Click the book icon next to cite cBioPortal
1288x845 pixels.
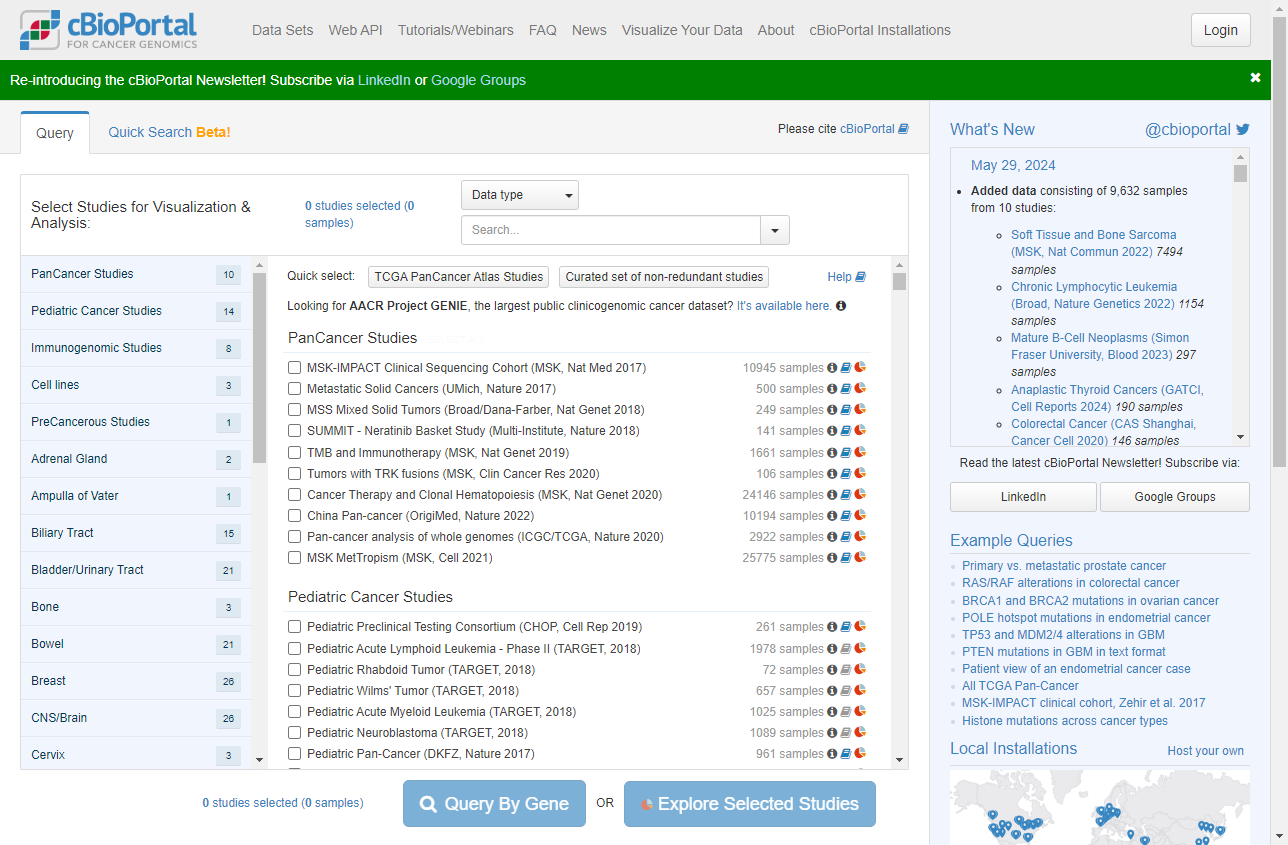tap(904, 129)
